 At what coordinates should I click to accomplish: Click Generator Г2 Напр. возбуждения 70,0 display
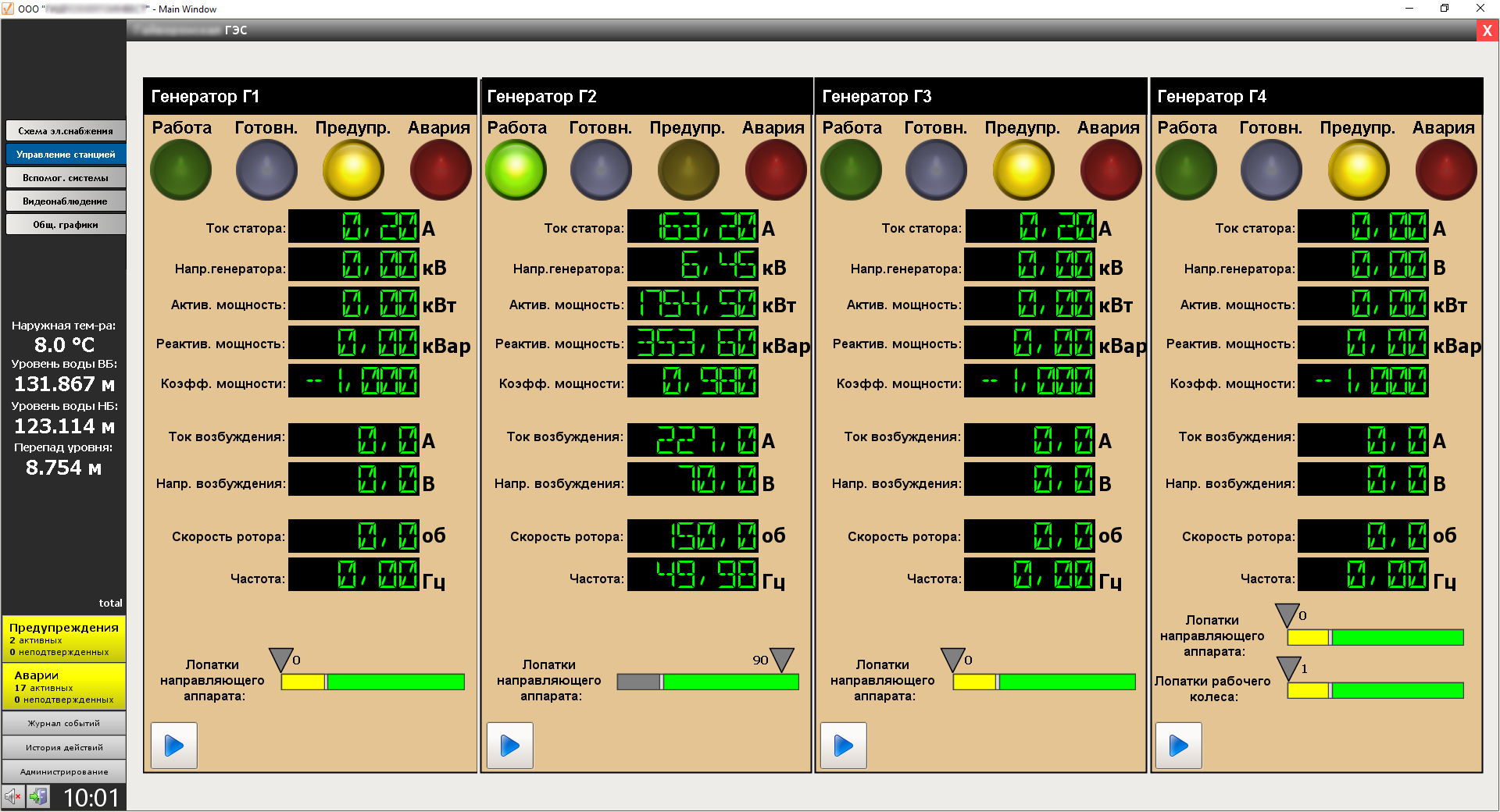(x=693, y=479)
